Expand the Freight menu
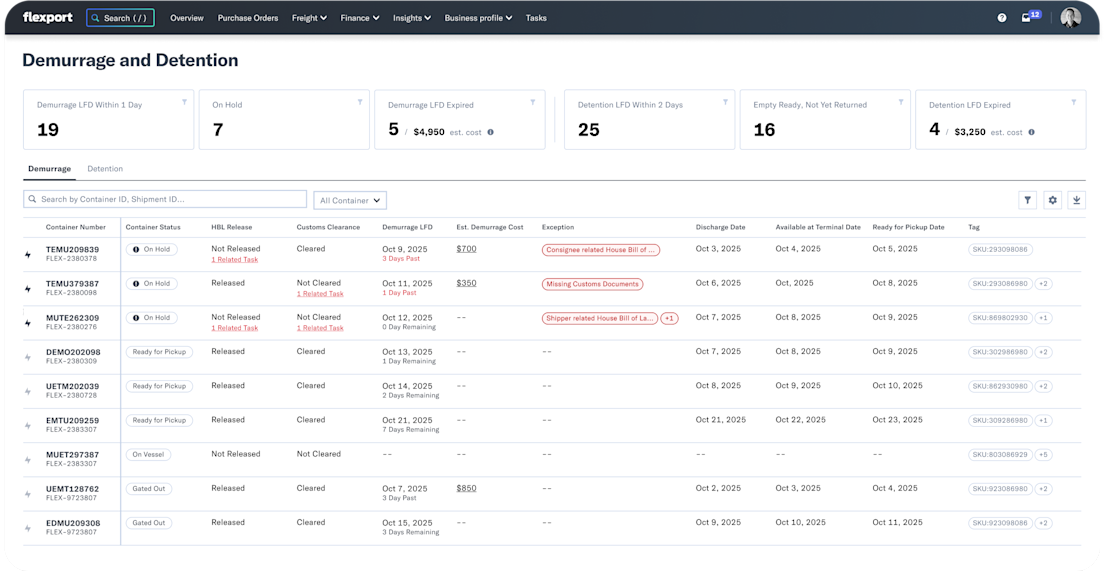Image resolution: width=1104 pixels, height=571 pixels. [309, 18]
